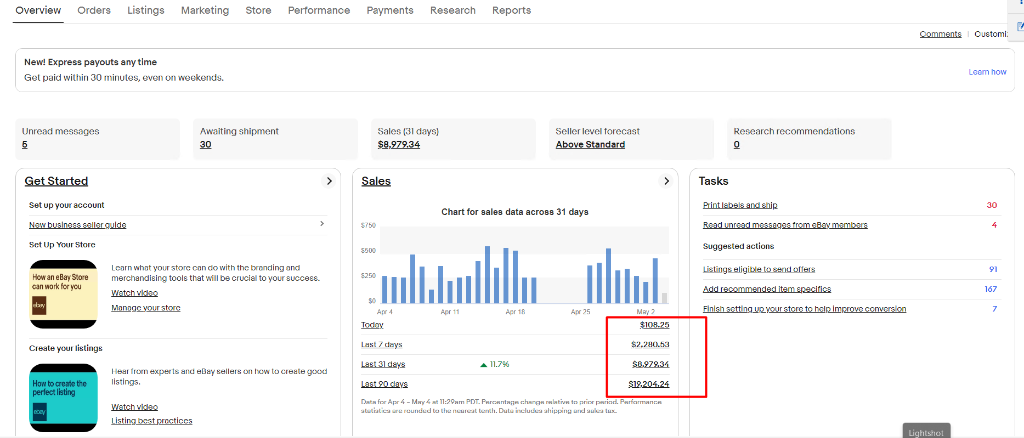Open $8,979.34 in Last 31 days row
Screen dimensions: 1024x438
coord(650,364)
